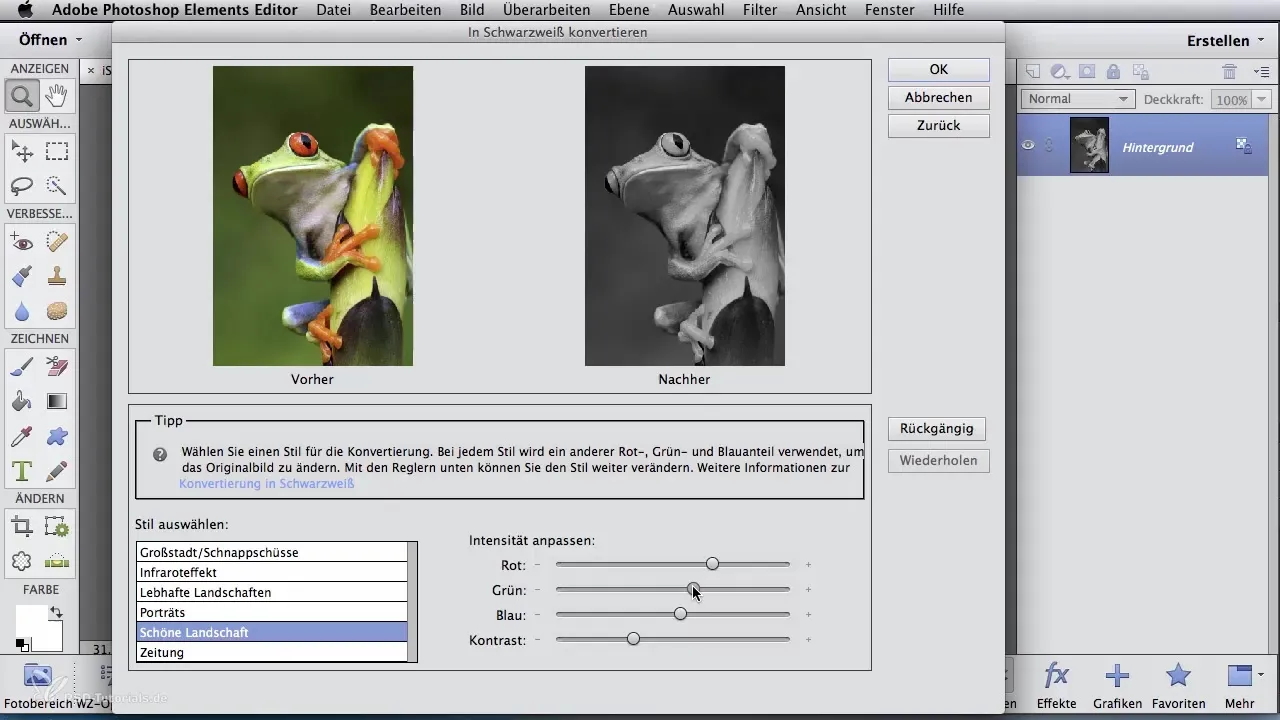Select the Brush tool
The height and width of the screenshot is (720, 1280).
pos(22,367)
